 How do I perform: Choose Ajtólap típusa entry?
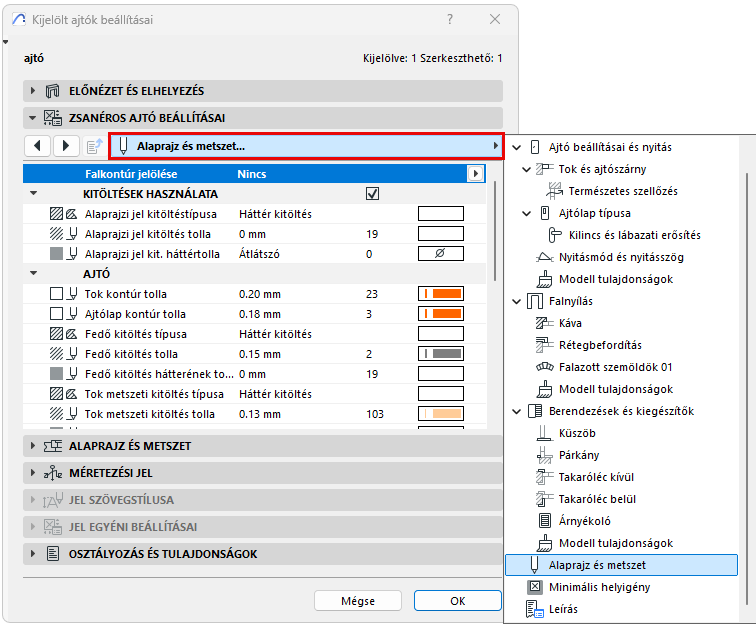594,213
